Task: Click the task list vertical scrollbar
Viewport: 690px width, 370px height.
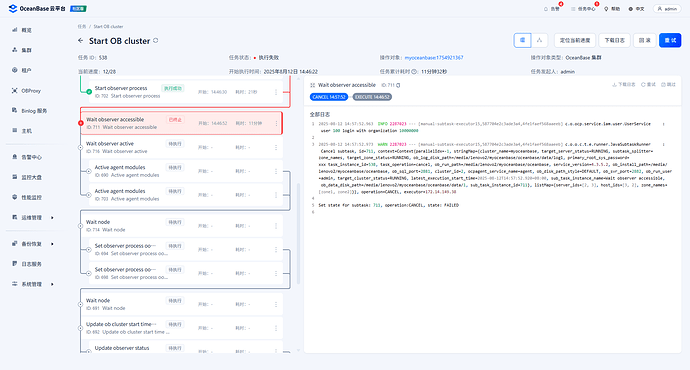Action: (298, 233)
